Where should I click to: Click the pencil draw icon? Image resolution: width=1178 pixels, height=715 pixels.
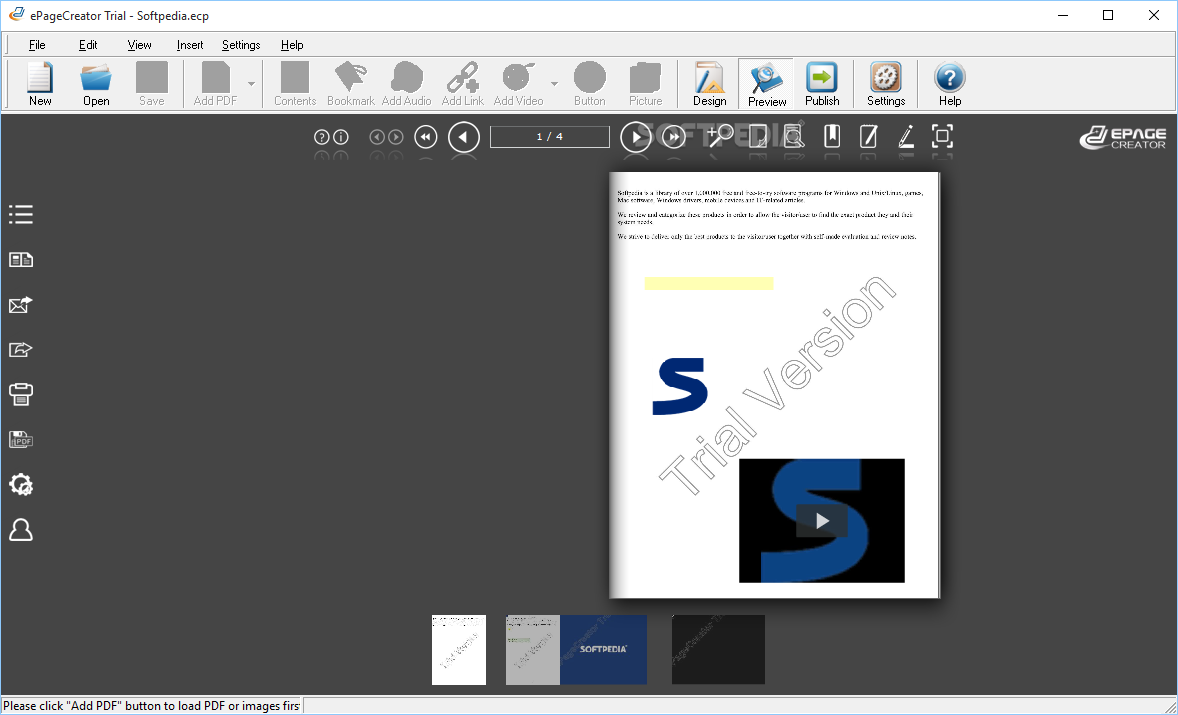[x=906, y=136]
